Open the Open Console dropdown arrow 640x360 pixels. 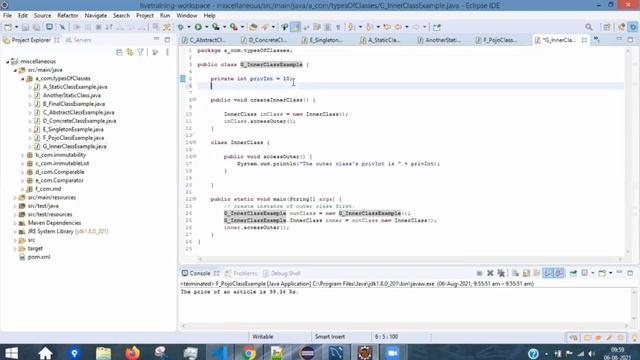pyautogui.click(x=611, y=273)
